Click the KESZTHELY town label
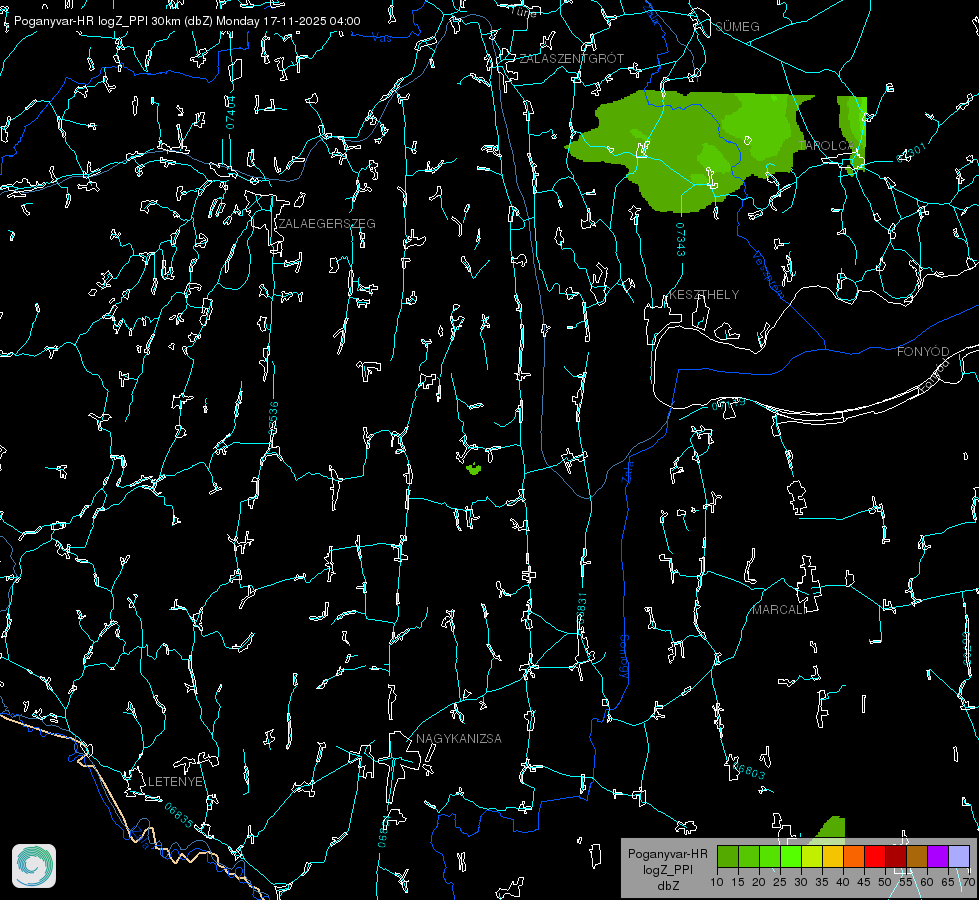The height and width of the screenshot is (900, 979). (x=704, y=294)
